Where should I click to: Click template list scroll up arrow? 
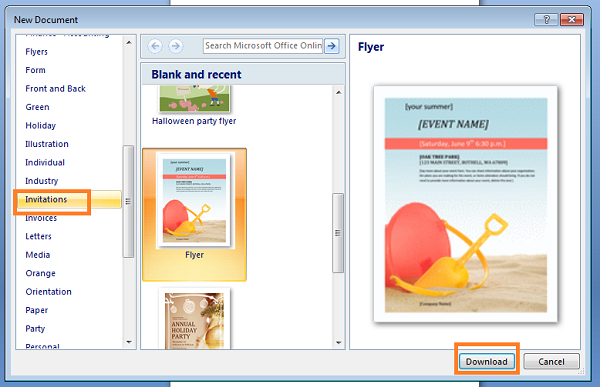pyautogui.click(x=339, y=92)
